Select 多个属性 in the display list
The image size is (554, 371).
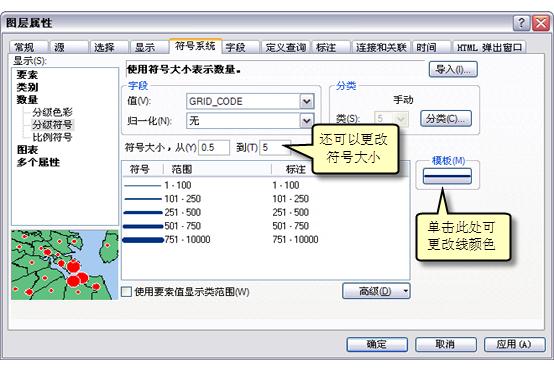[x=38, y=162]
